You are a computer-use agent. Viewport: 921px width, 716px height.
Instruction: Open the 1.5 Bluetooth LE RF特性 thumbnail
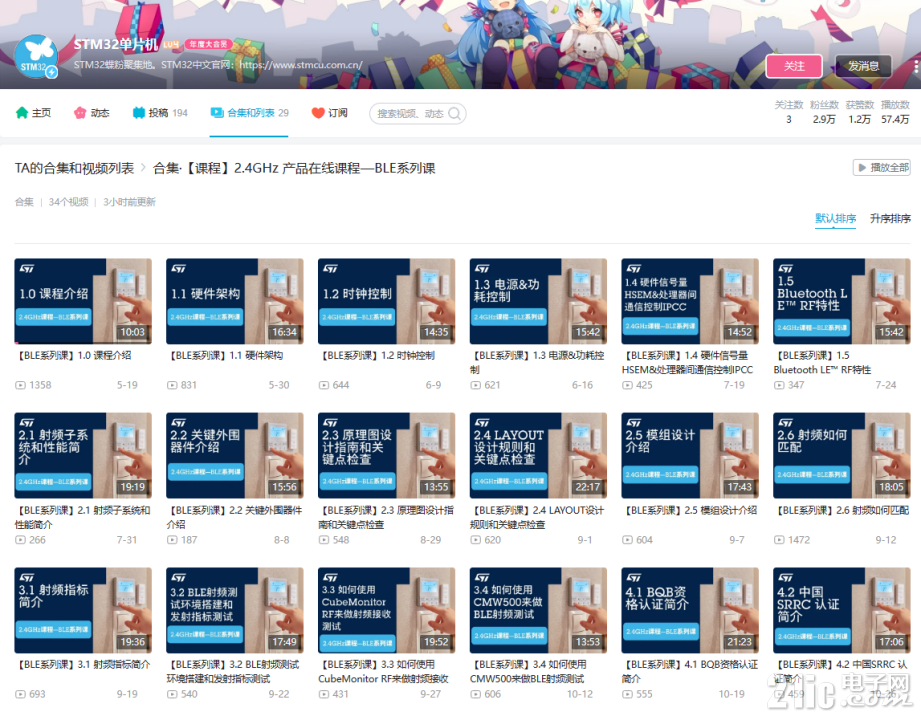[842, 301]
